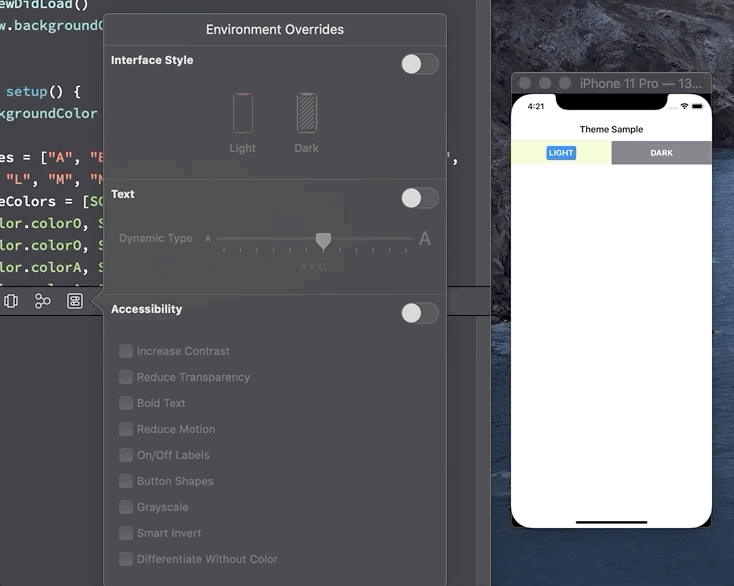Enable the Interface Style override switch
The width and height of the screenshot is (734, 586).
(x=419, y=64)
